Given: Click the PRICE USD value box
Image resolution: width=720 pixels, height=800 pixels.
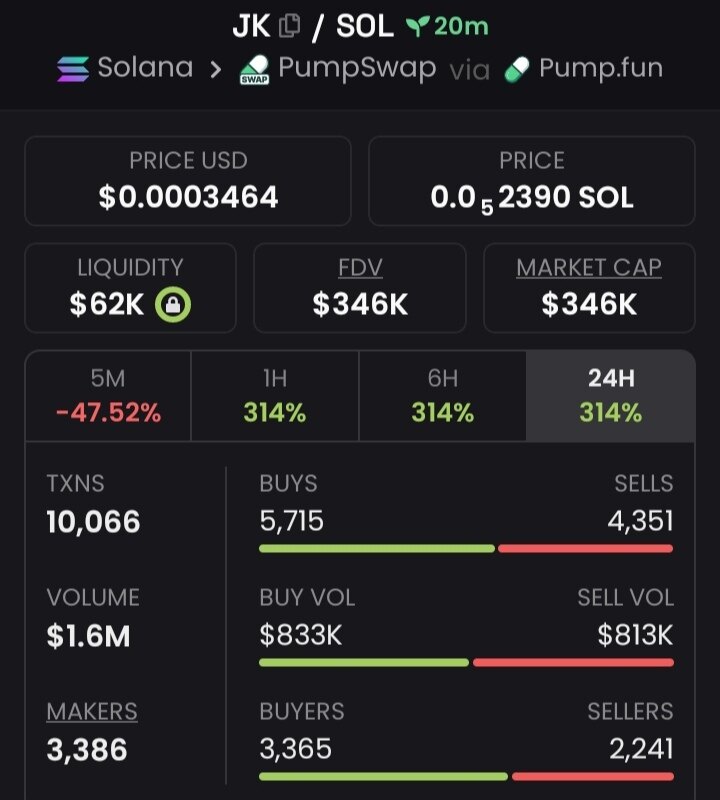Looking at the screenshot, I should coord(188,181).
